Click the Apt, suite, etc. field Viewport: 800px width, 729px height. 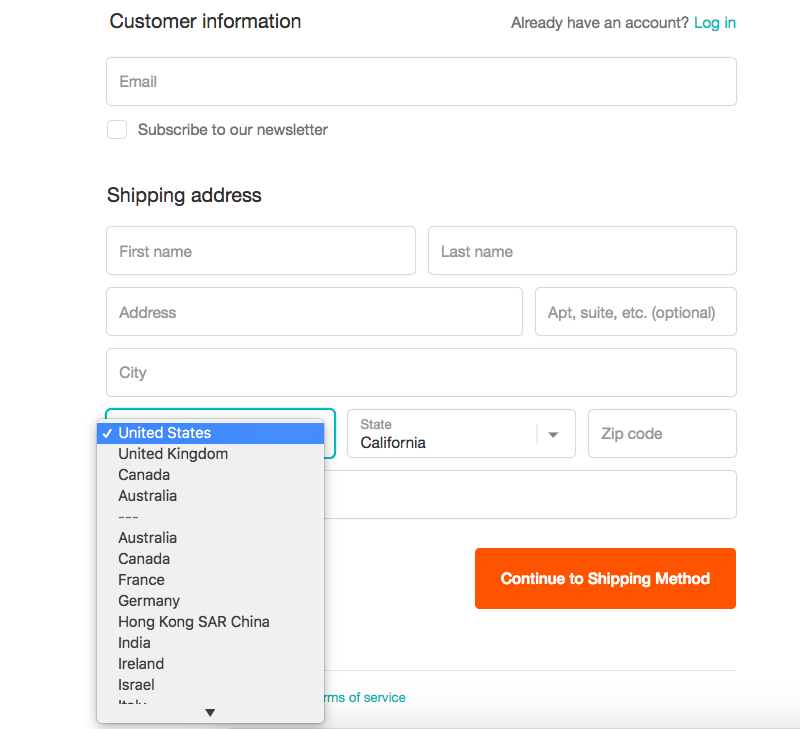[x=635, y=312]
